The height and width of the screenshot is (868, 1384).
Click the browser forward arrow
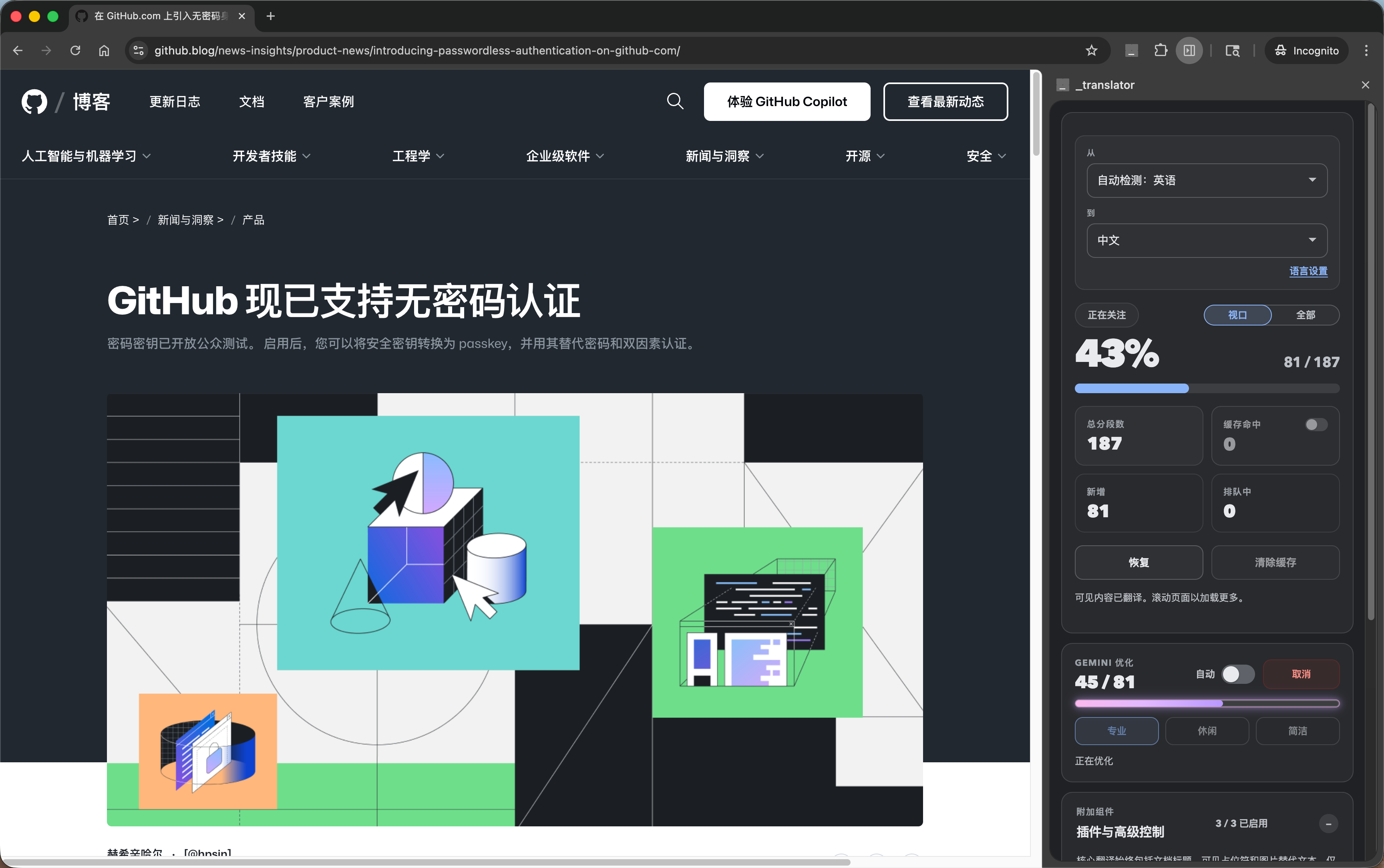pyautogui.click(x=46, y=50)
